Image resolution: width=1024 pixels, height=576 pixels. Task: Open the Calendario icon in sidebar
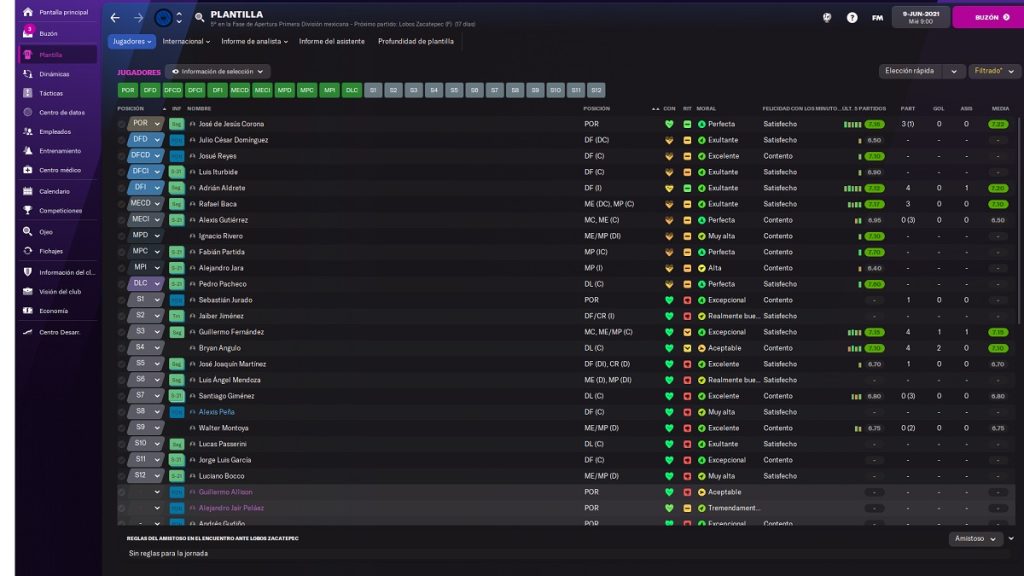click(x=29, y=191)
